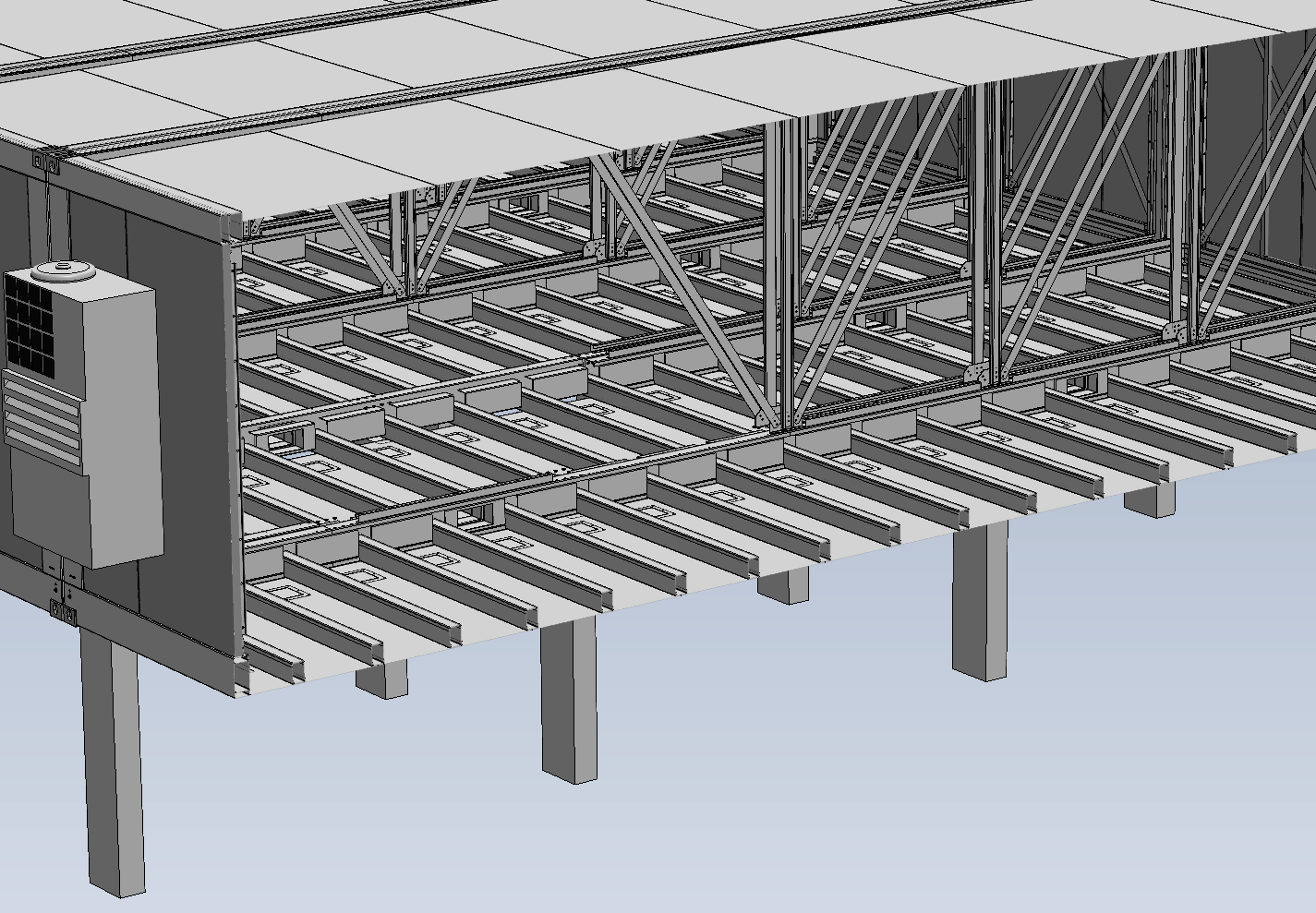The height and width of the screenshot is (913, 1316).
Task: Select the bottom corner casting above the left leg
Action: [x=63, y=610]
